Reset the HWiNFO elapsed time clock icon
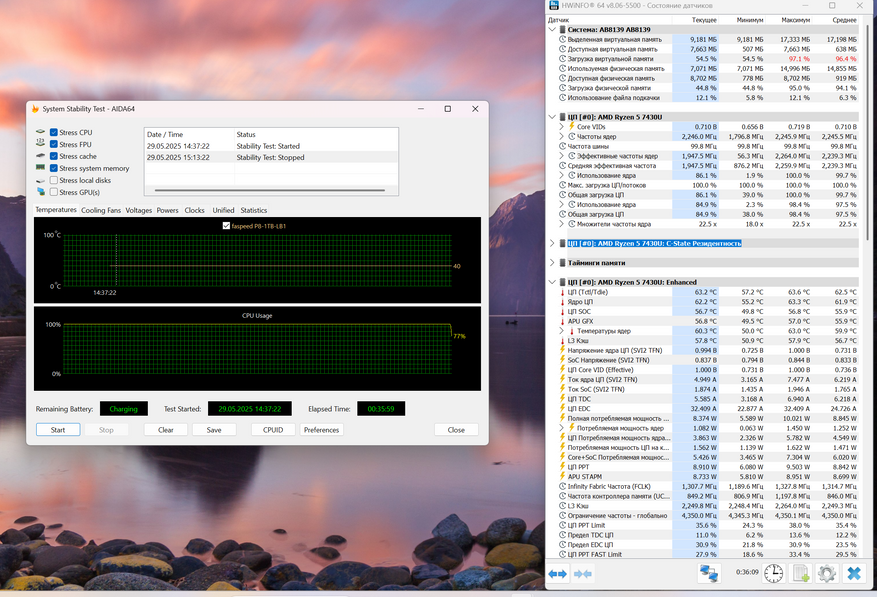The width and height of the screenshot is (877, 597). (774, 573)
